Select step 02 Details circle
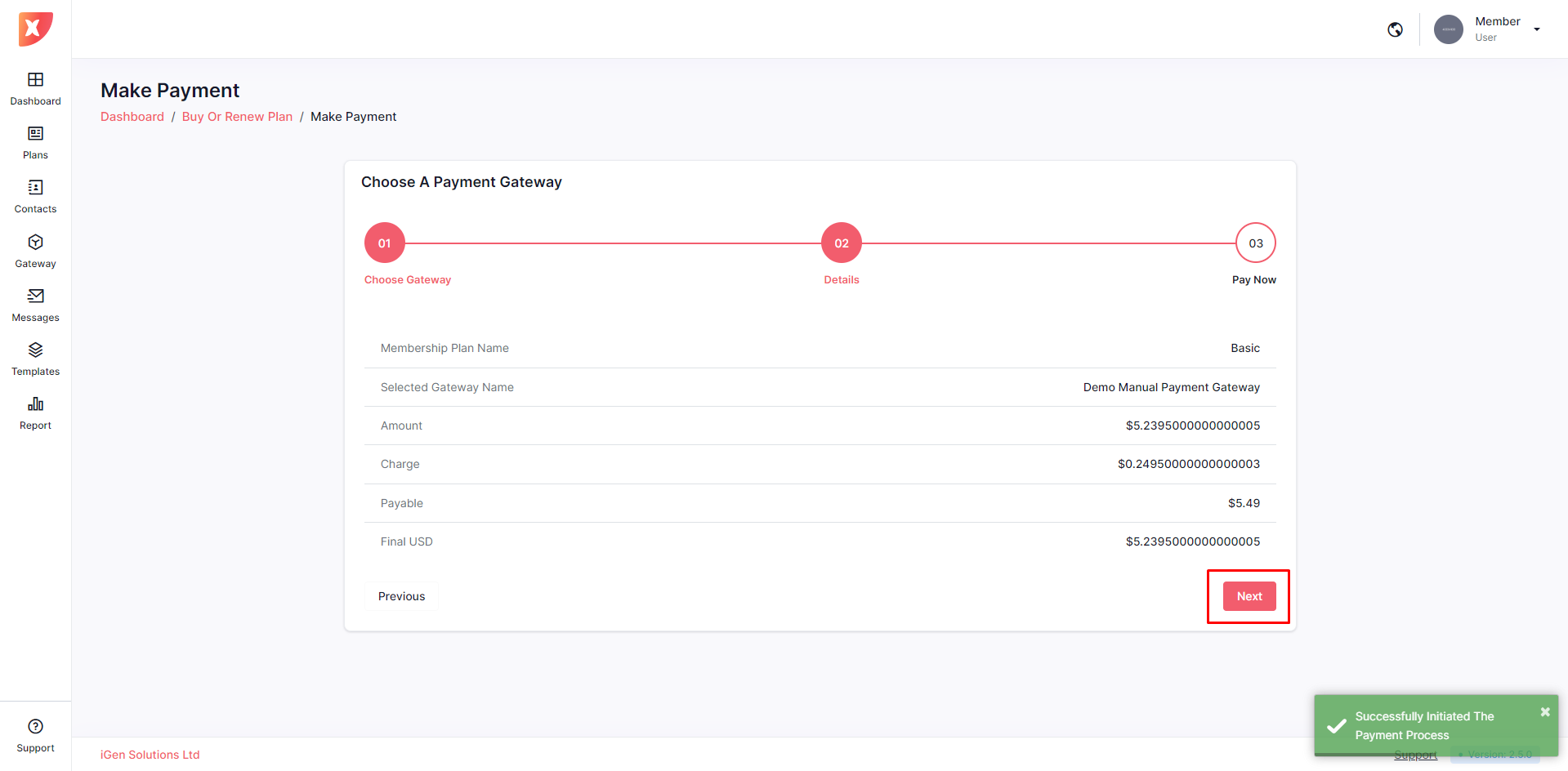Viewport: 1568px width, 771px height. 841,243
